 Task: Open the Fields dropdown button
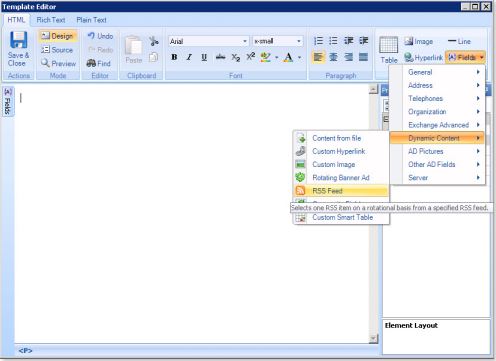[466, 57]
